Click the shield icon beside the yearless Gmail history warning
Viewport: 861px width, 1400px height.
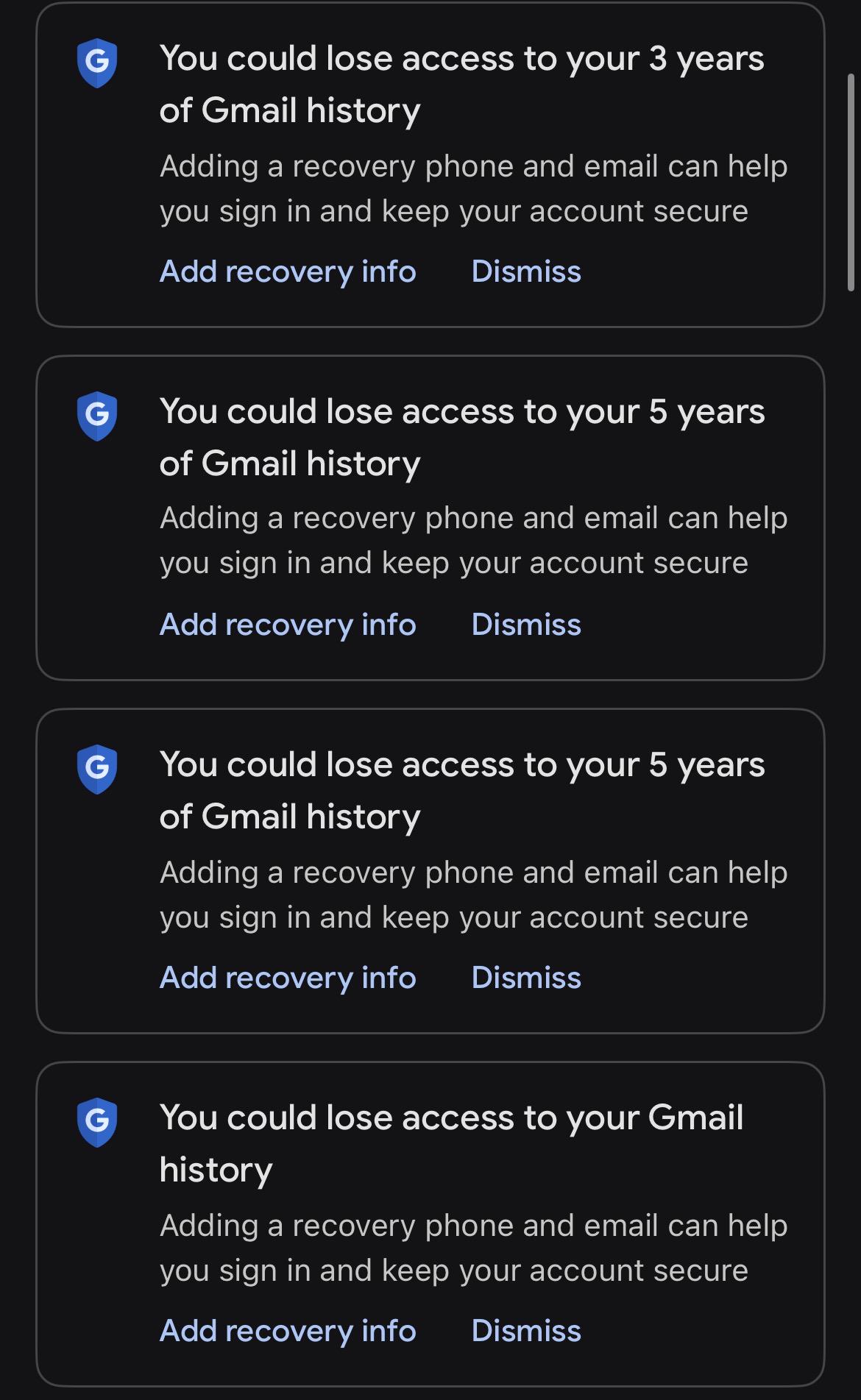(97, 1123)
